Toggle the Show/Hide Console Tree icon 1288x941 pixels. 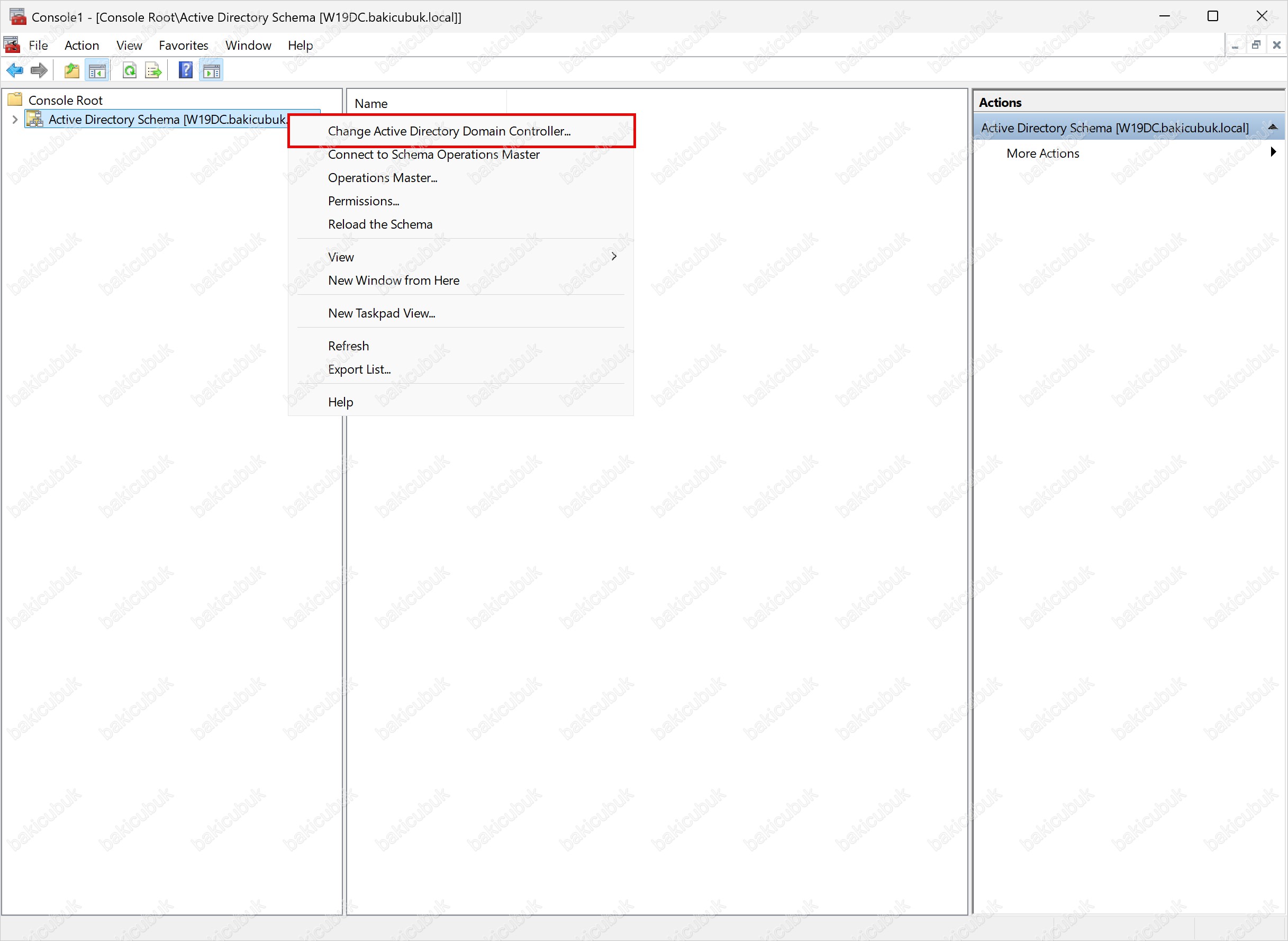tap(97, 70)
